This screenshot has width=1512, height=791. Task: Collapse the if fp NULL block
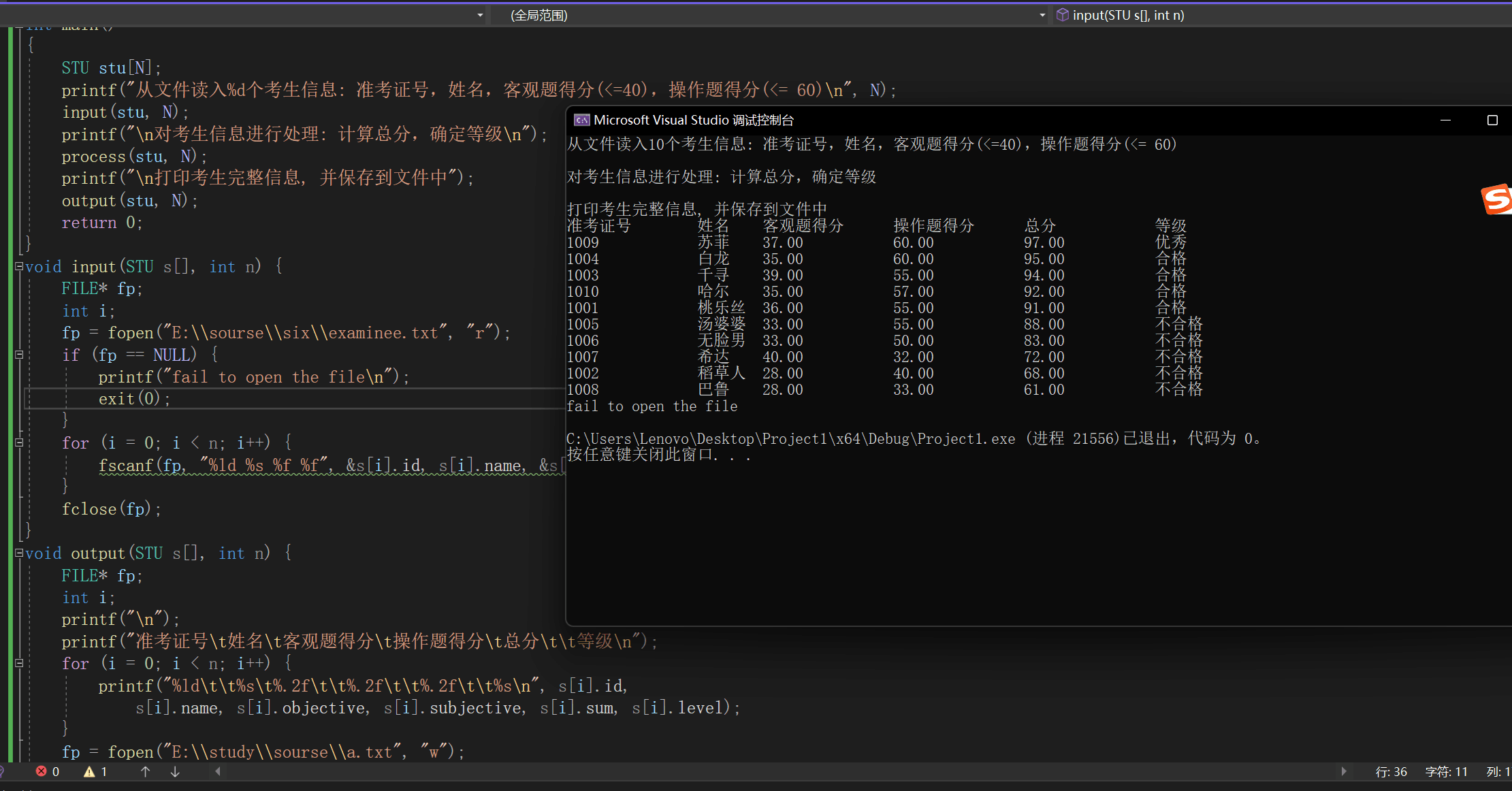coord(19,355)
